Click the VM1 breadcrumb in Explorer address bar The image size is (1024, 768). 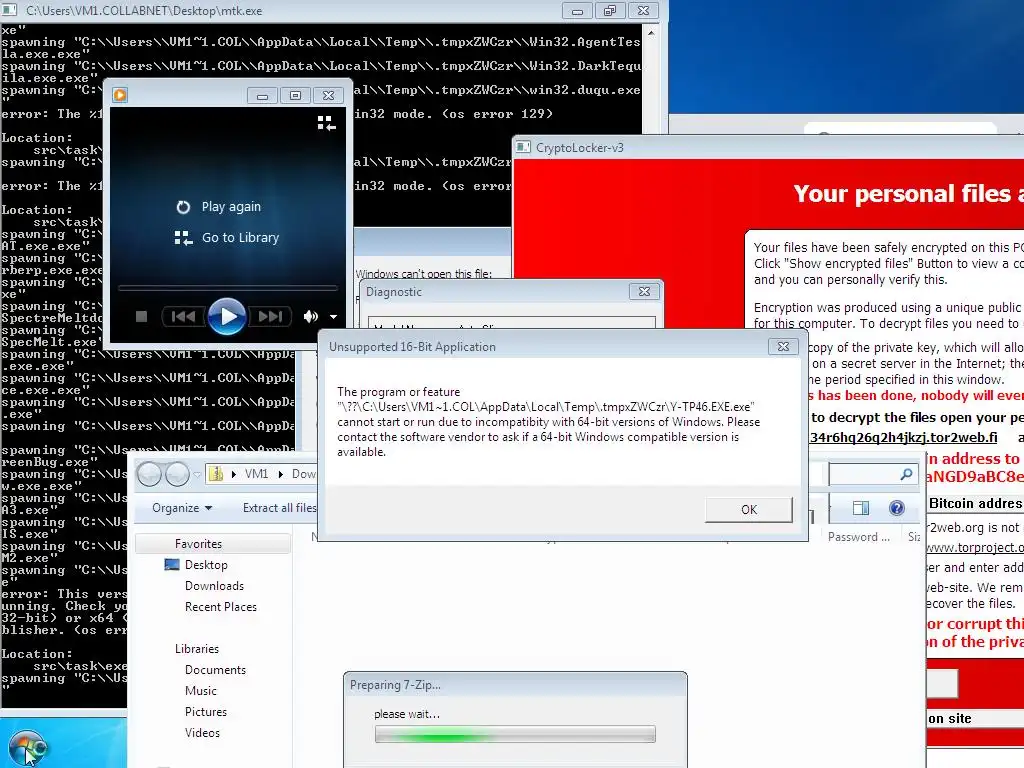pos(256,474)
